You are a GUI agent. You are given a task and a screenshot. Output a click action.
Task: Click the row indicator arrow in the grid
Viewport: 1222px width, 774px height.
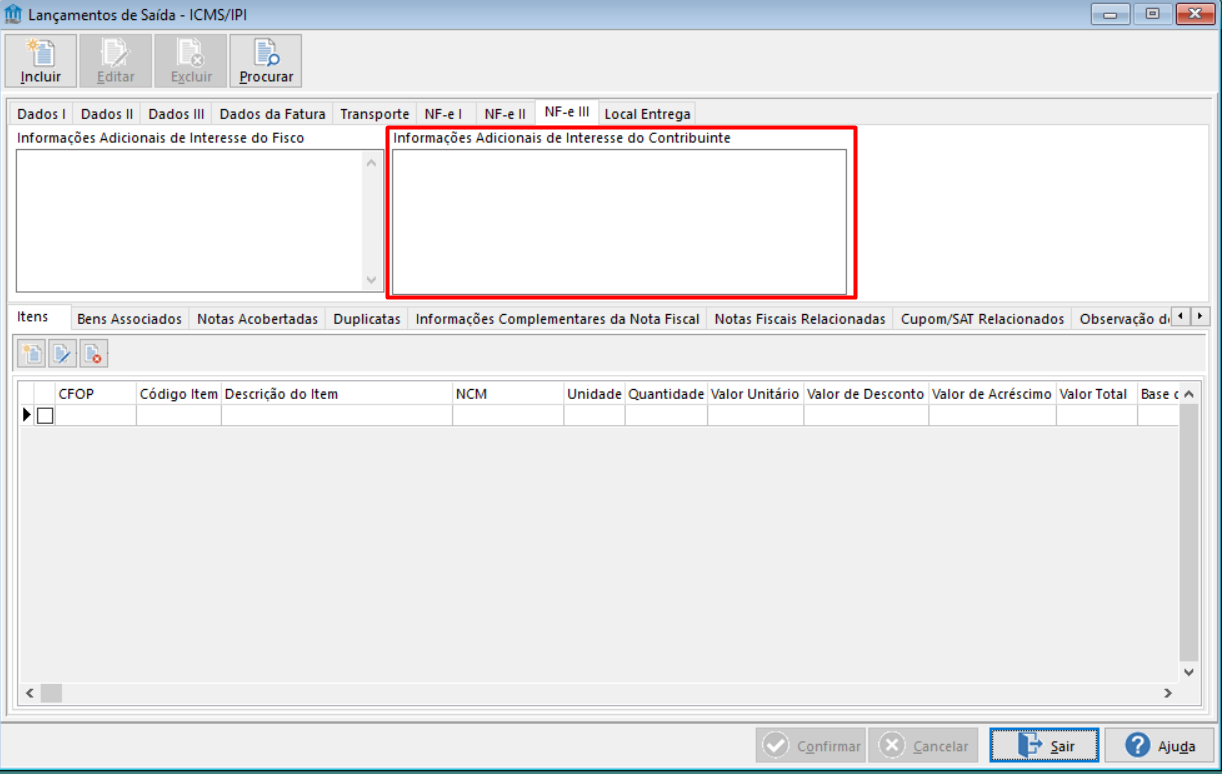[x=27, y=415]
